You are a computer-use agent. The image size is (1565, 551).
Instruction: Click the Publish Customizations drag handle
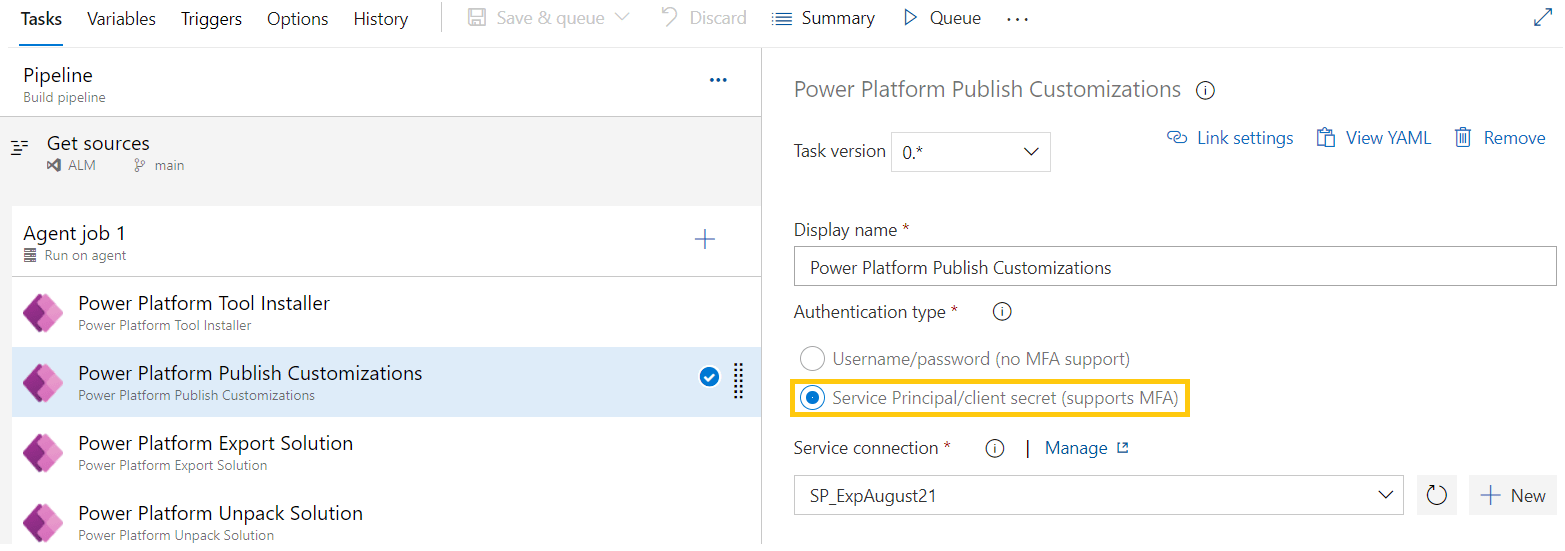coord(739,381)
